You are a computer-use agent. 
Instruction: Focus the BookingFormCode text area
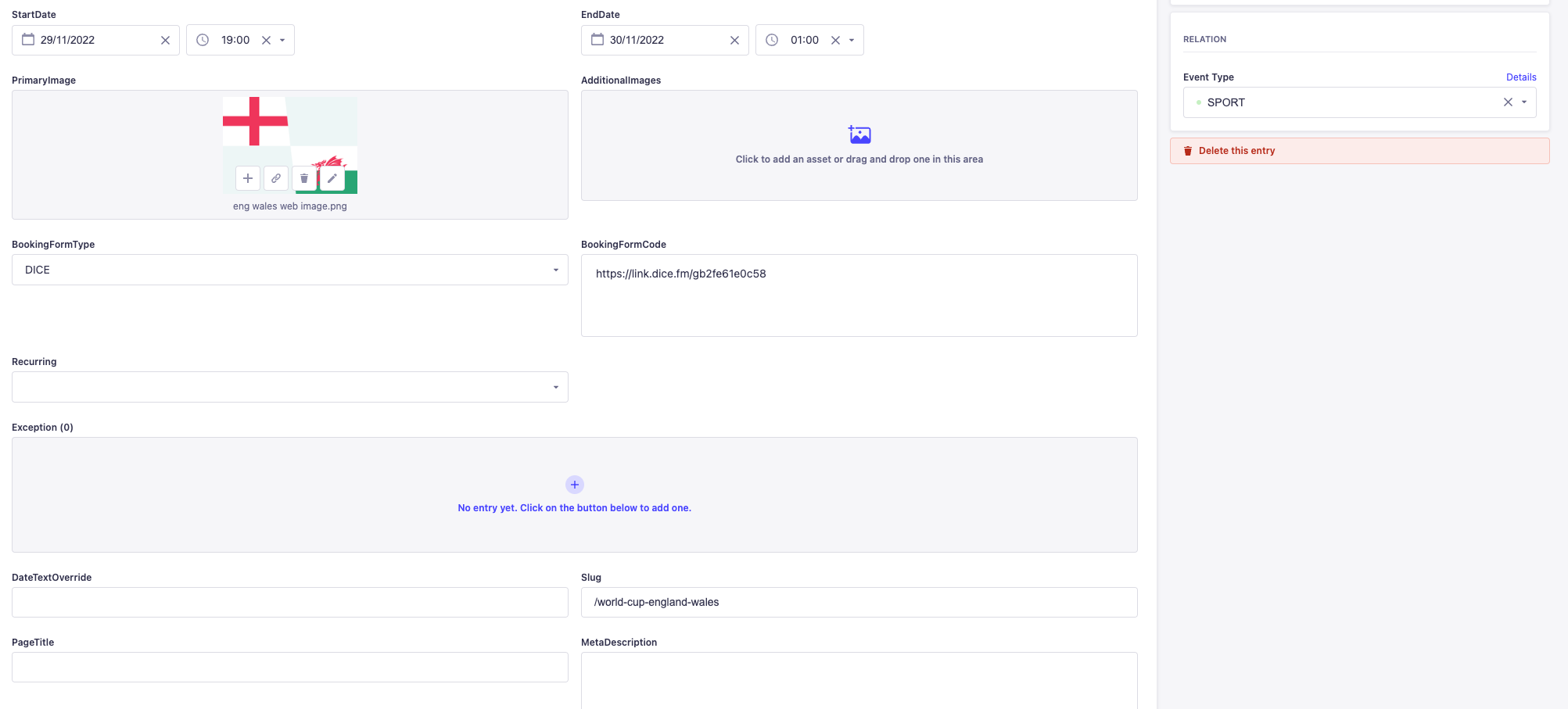(859, 295)
